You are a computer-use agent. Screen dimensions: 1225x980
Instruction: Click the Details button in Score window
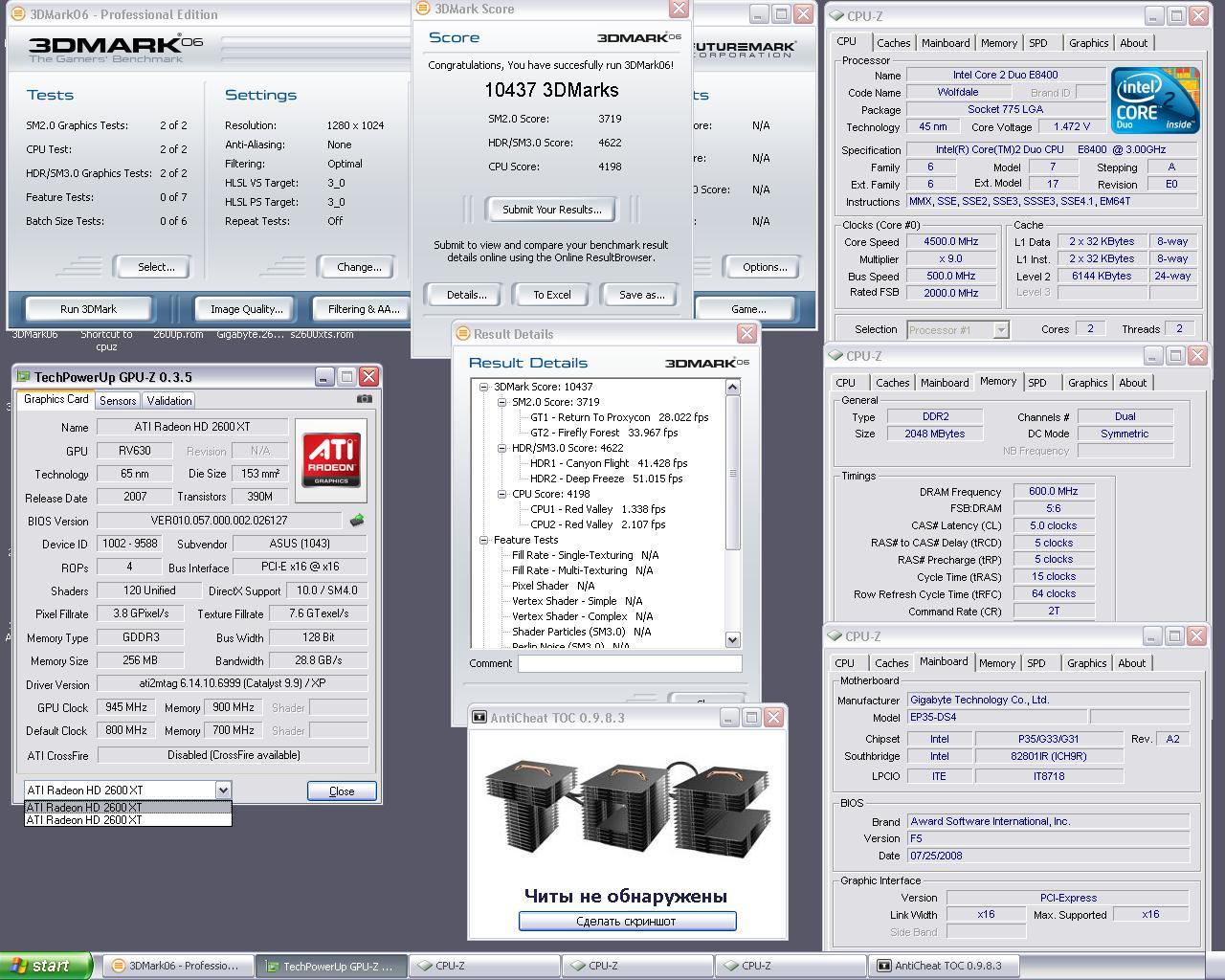467,295
